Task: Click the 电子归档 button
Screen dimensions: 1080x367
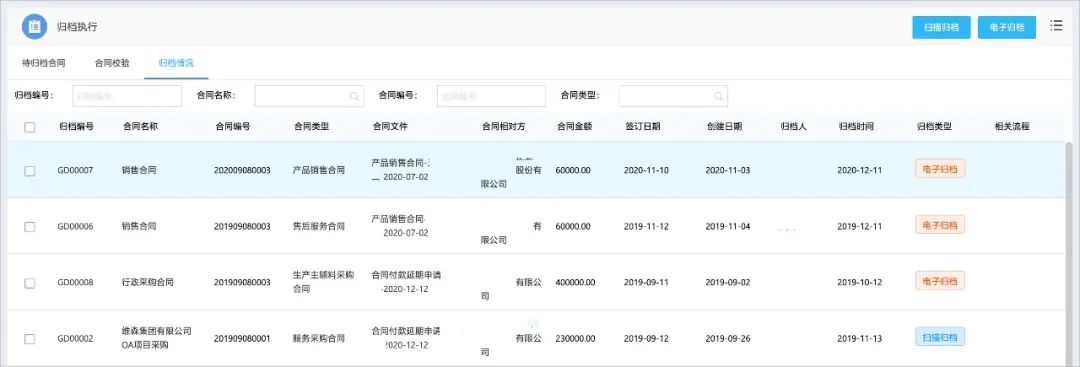Action: (1007, 27)
